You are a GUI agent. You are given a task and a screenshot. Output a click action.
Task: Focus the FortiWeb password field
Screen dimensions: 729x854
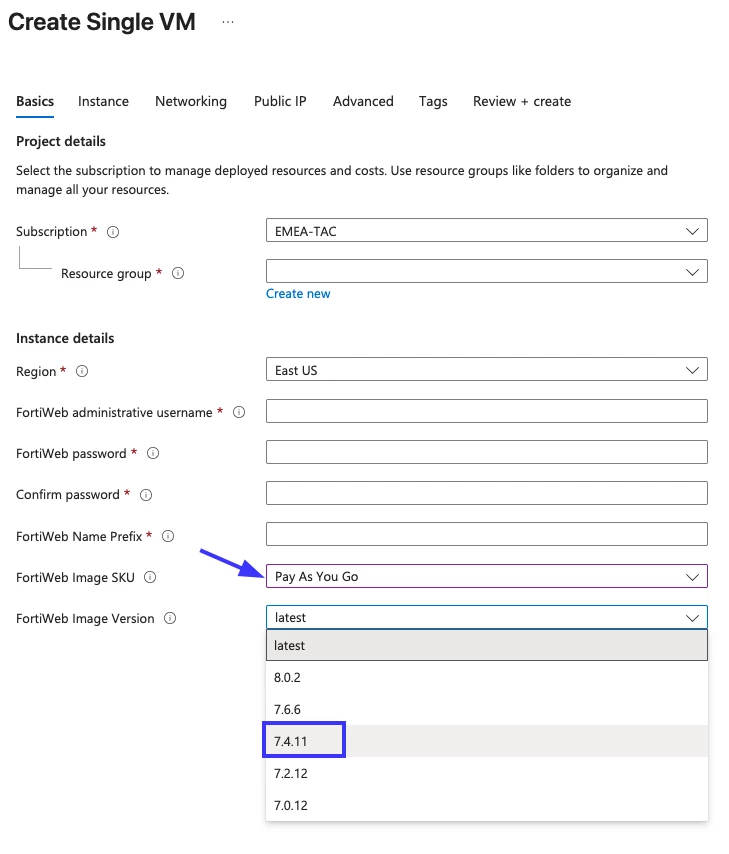[x=487, y=452]
